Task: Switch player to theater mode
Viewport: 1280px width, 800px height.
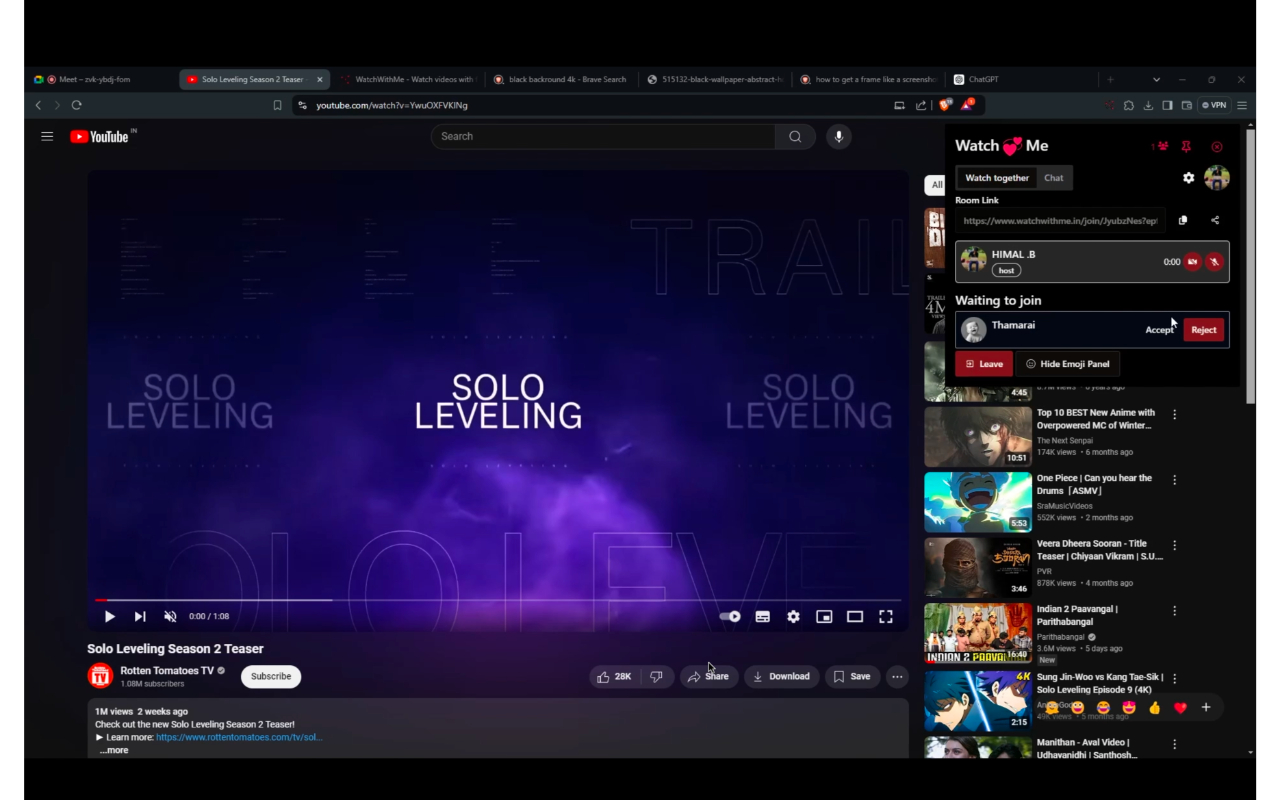Action: [x=855, y=617]
